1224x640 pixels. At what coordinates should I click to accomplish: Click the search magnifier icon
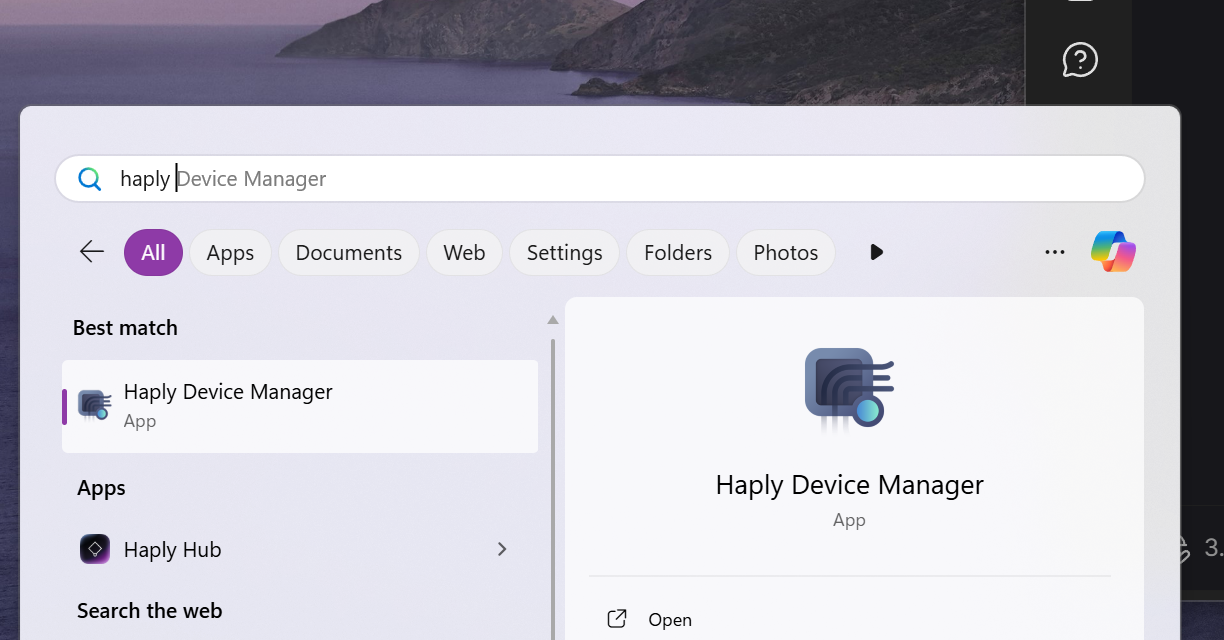pyautogui.click(x=90, y=179)
